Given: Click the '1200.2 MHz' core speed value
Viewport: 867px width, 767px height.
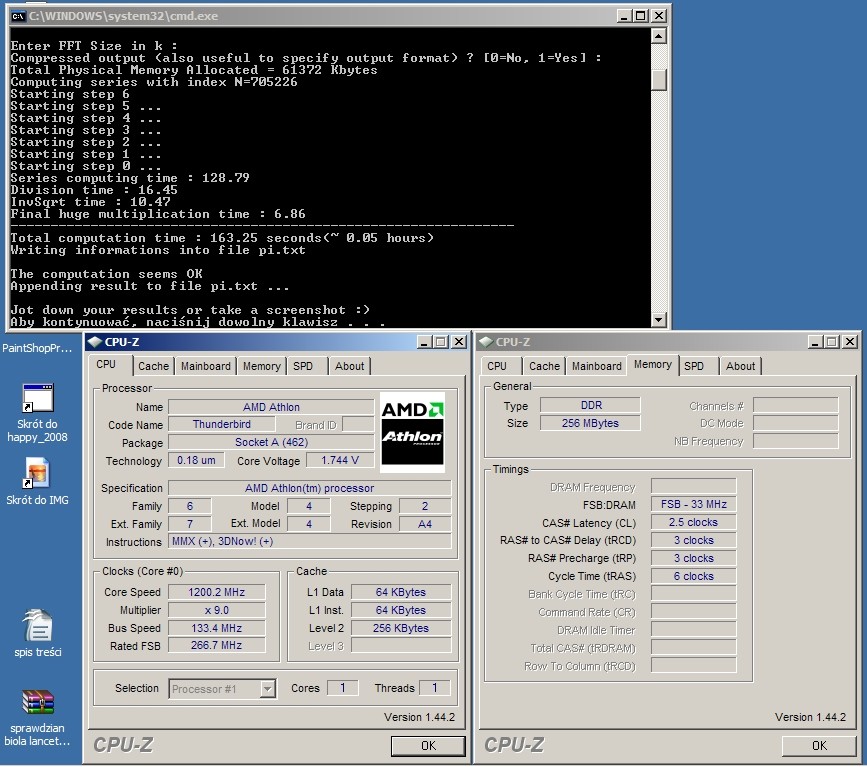Looking at the screenshot, I should pos(217,592).
